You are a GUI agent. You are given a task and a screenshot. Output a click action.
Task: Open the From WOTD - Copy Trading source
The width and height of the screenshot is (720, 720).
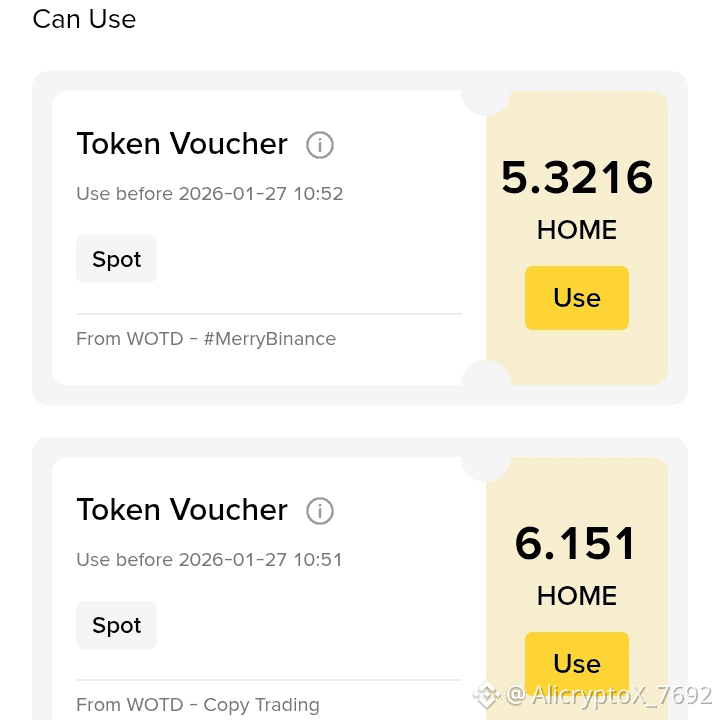[198, 705]
